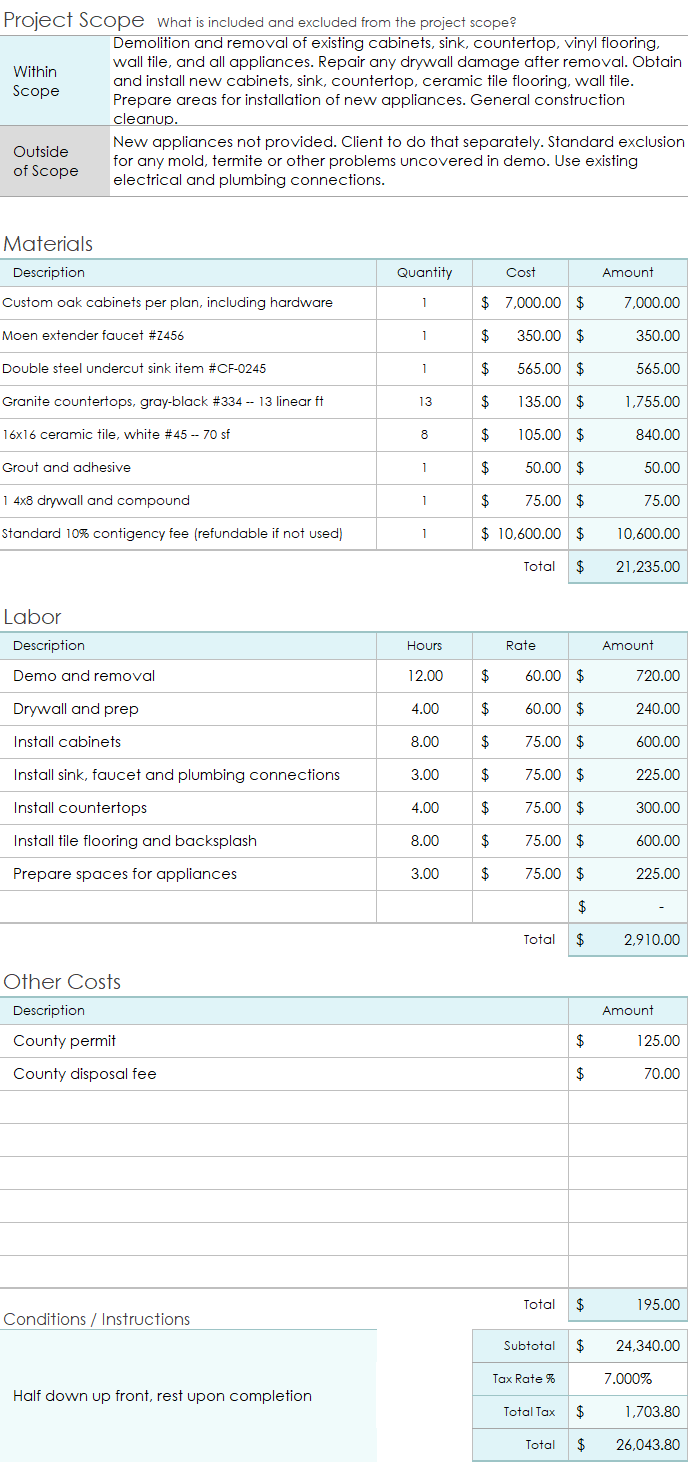This screenshot has height=1471, width=688.
Task: Select the amount cell for 16x16 ceramic tile
Action: tap(628, 435)
